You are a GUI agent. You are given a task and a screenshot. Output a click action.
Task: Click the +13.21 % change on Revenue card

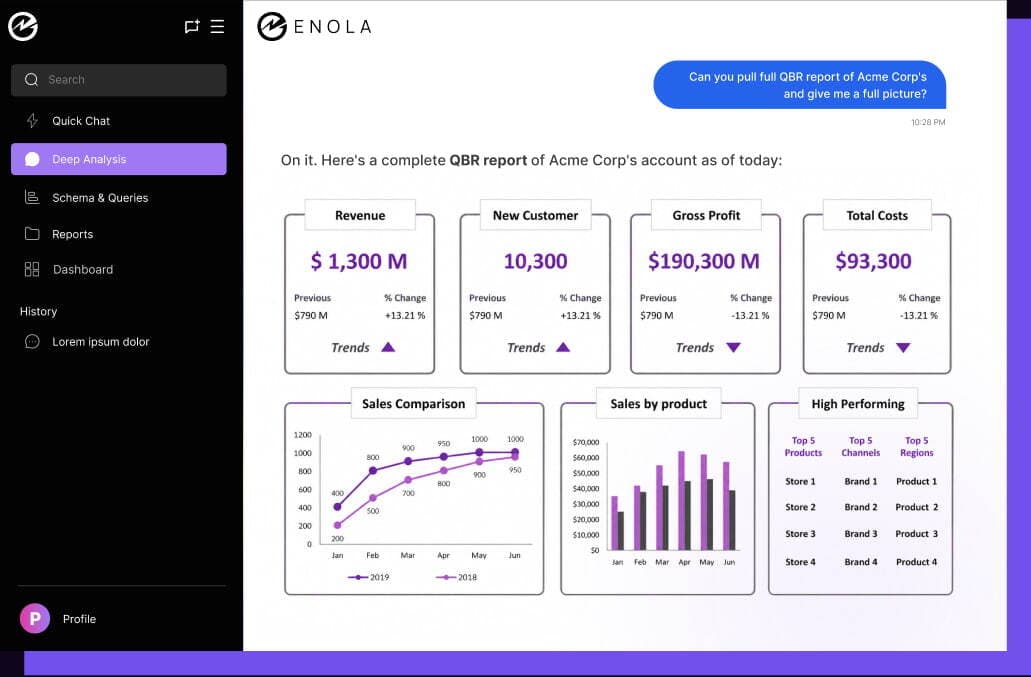point(405,315)
